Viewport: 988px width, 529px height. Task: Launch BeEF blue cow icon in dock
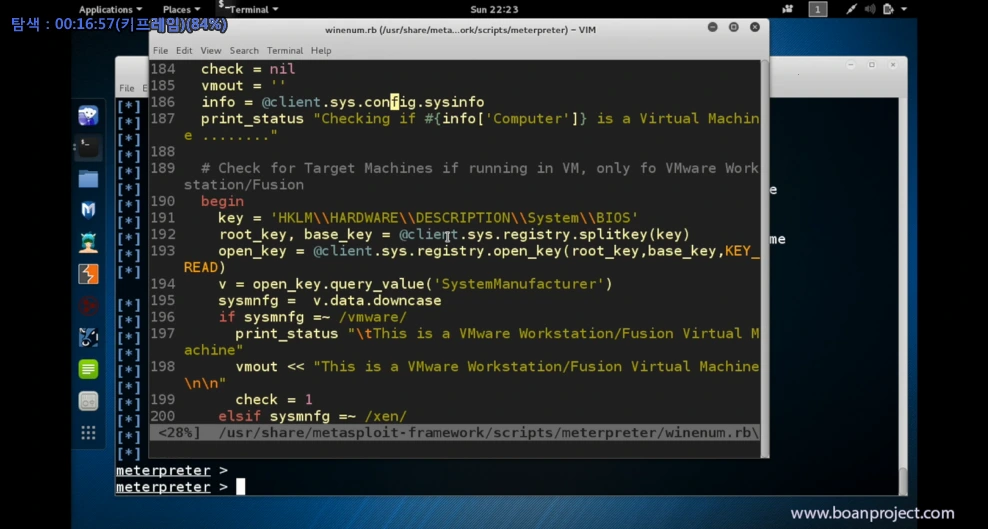point(88,337)
